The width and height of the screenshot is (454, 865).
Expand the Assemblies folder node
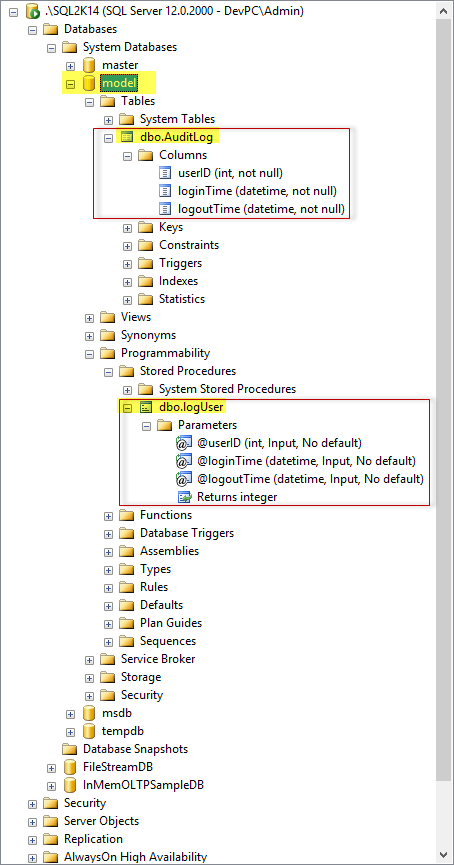click(x=109, y=552)
